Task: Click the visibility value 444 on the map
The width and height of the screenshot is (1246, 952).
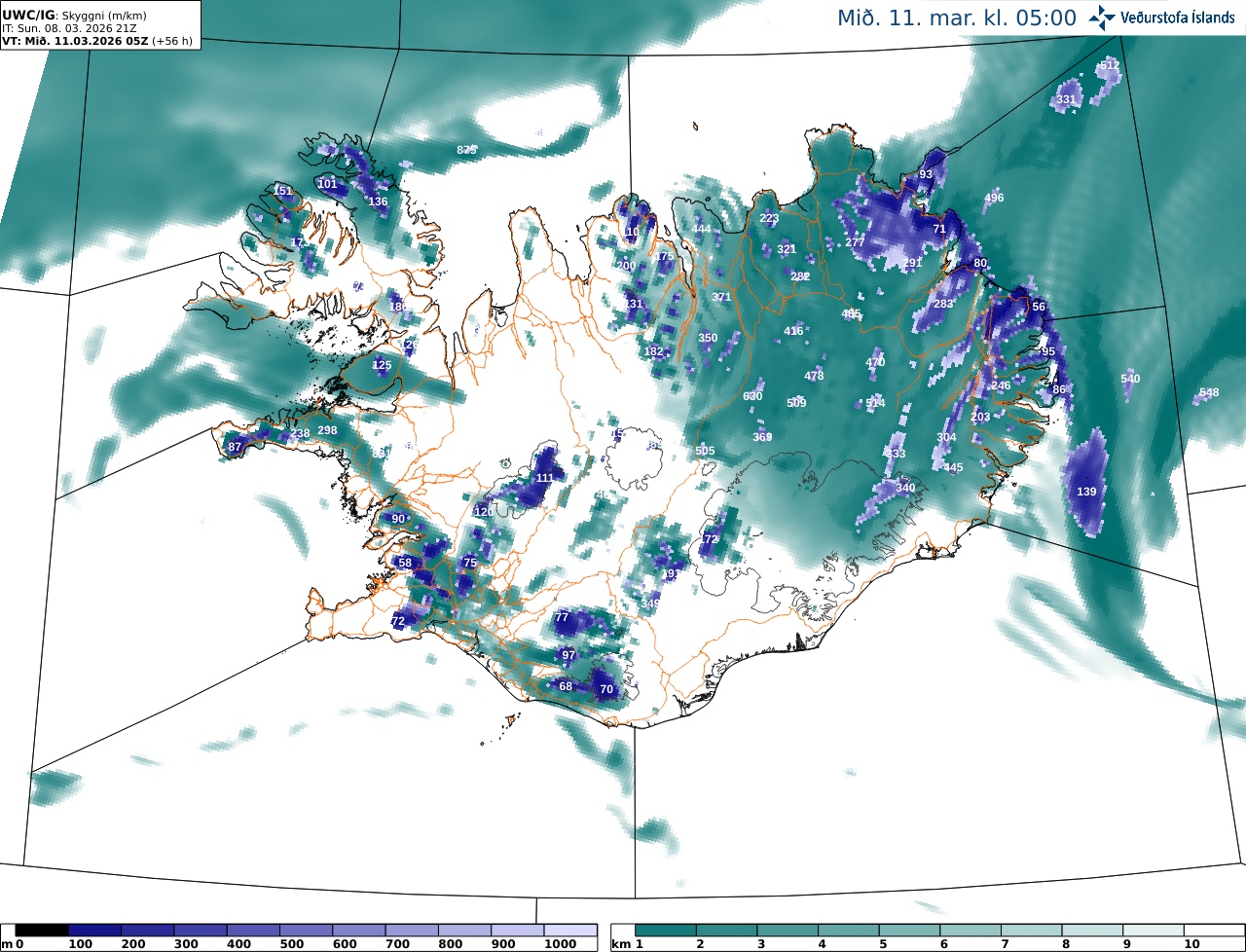Action: point(701,229)
